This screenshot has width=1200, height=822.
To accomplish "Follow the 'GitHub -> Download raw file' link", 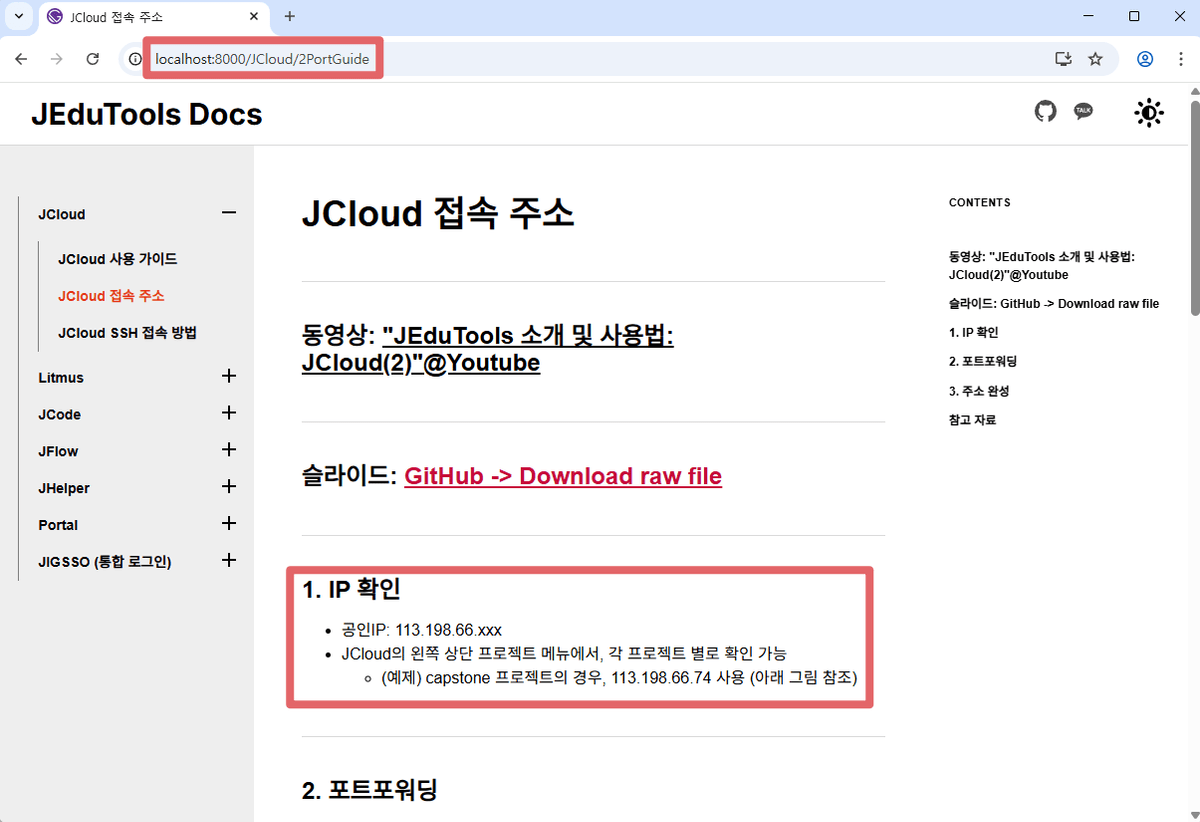I will click(562, 476).
